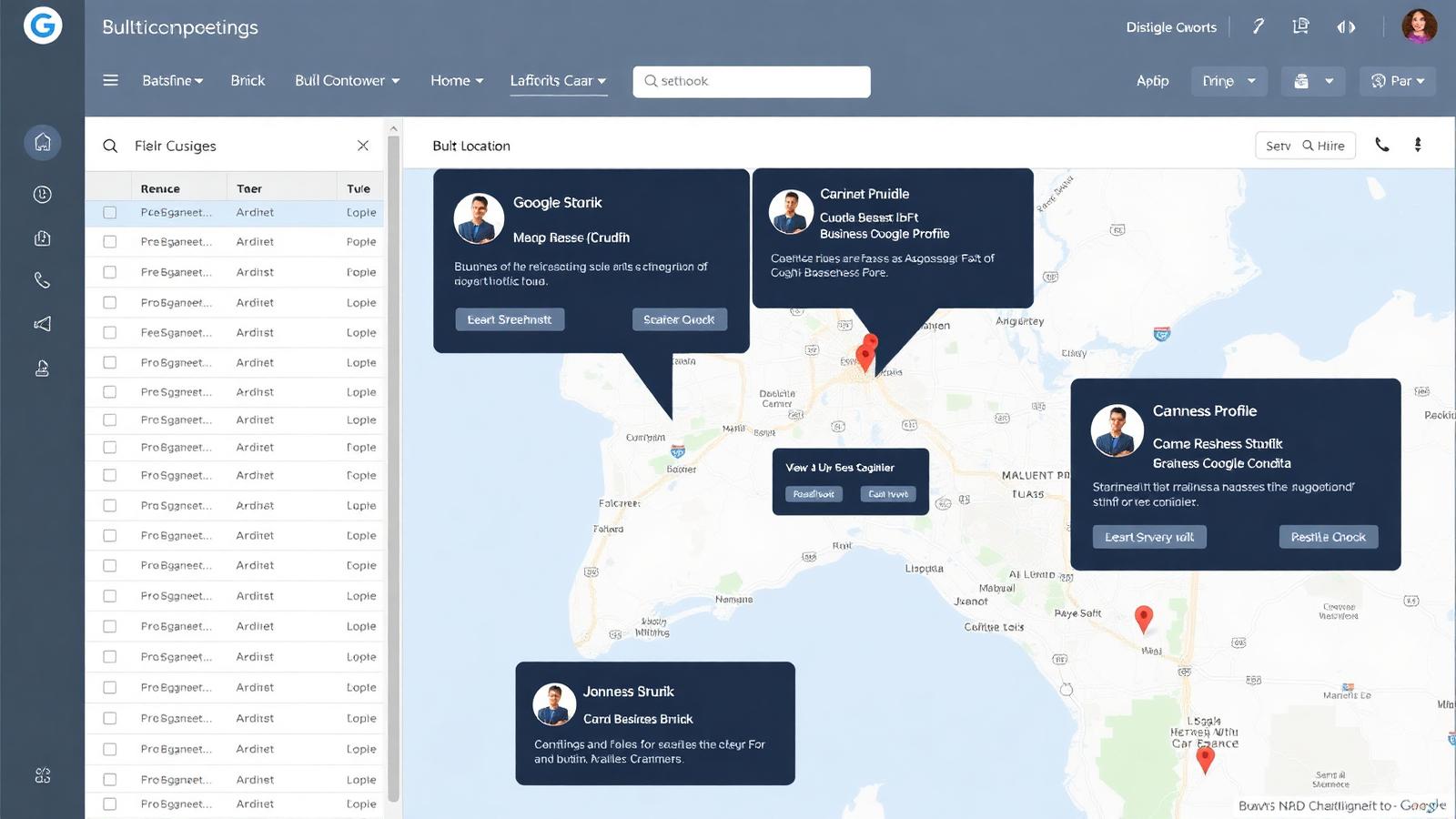Select Google Starik profile photo
This screenshot has width=1456, height=819.
tap(479, 218)
